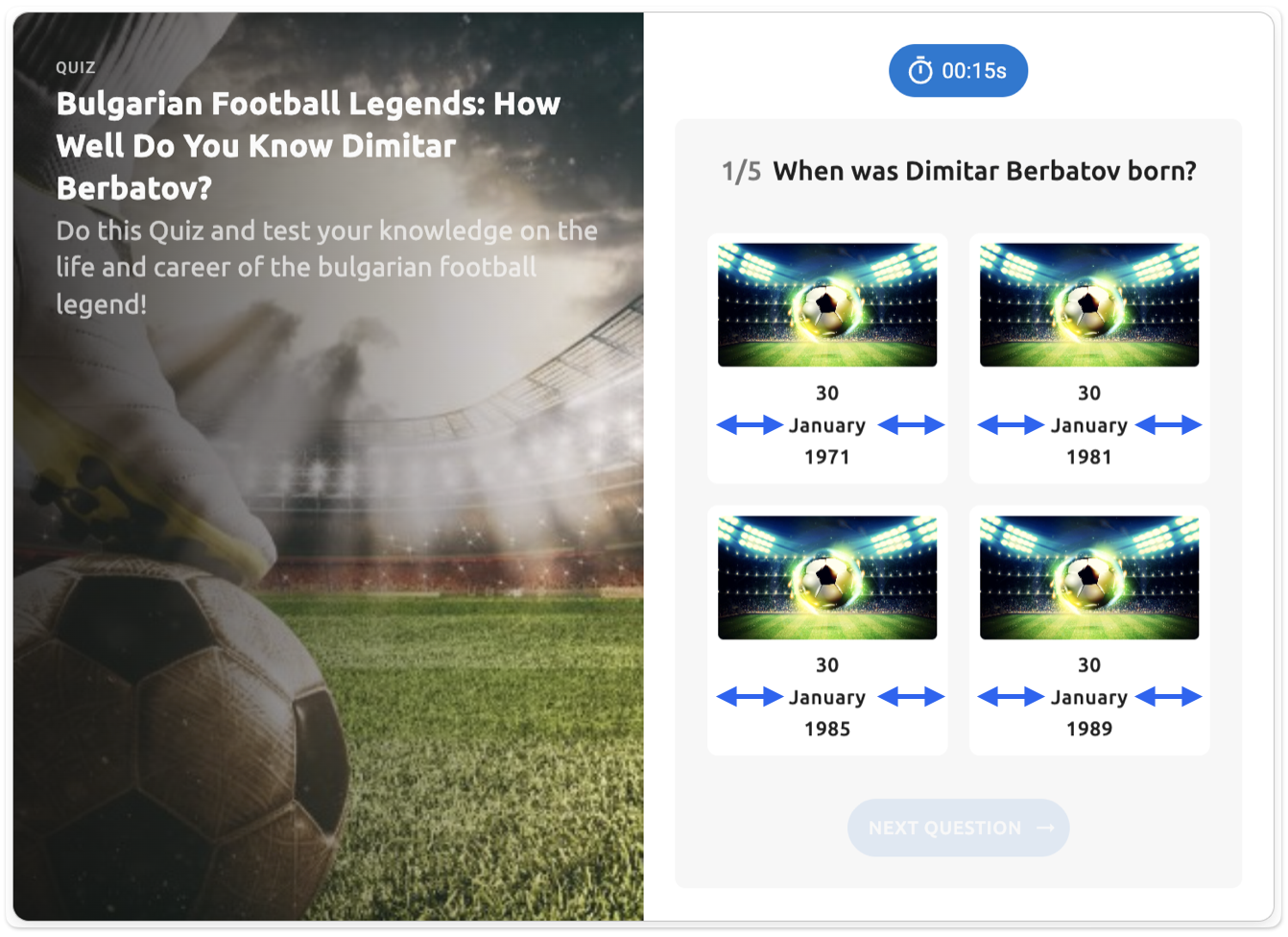Select the 30 January 1989 answer
The width and height of the screenshot is (1288, 937).
pyautogui.click(x=1089, y=631)
